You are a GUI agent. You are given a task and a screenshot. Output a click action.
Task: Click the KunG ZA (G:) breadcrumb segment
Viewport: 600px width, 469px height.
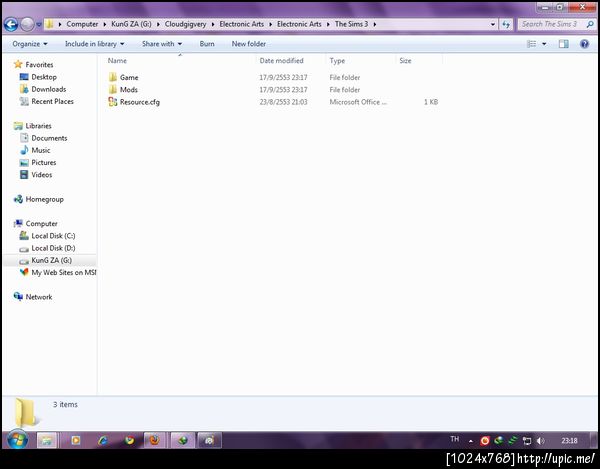coord(131,24)
